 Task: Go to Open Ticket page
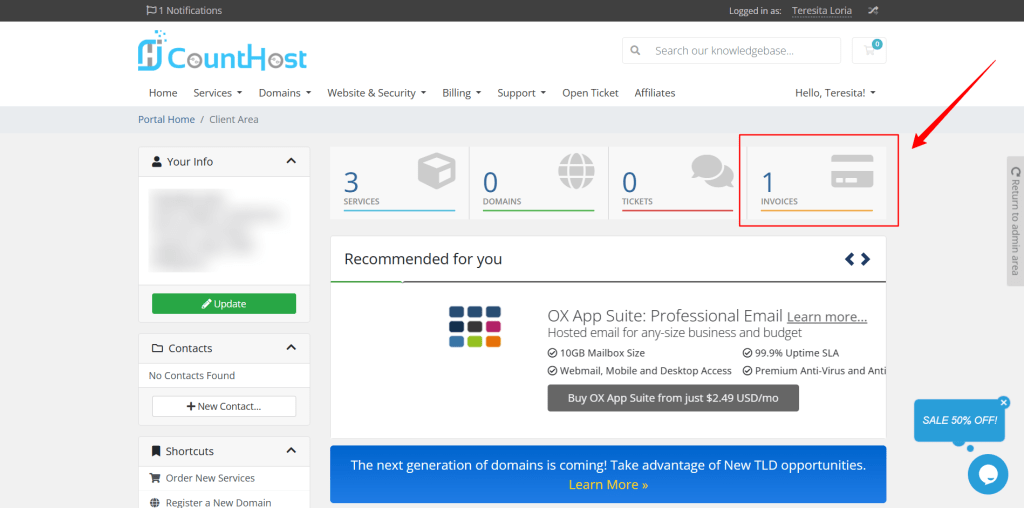(x=590, y=93)
